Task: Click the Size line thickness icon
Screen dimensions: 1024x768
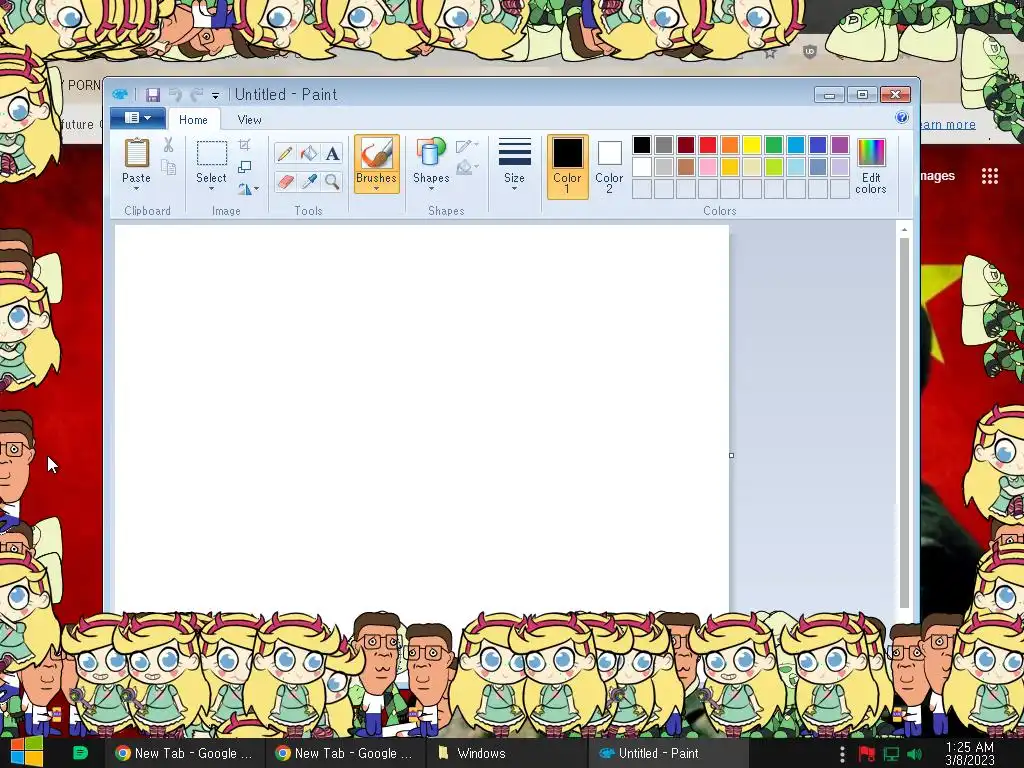Action: coord(515,152)
